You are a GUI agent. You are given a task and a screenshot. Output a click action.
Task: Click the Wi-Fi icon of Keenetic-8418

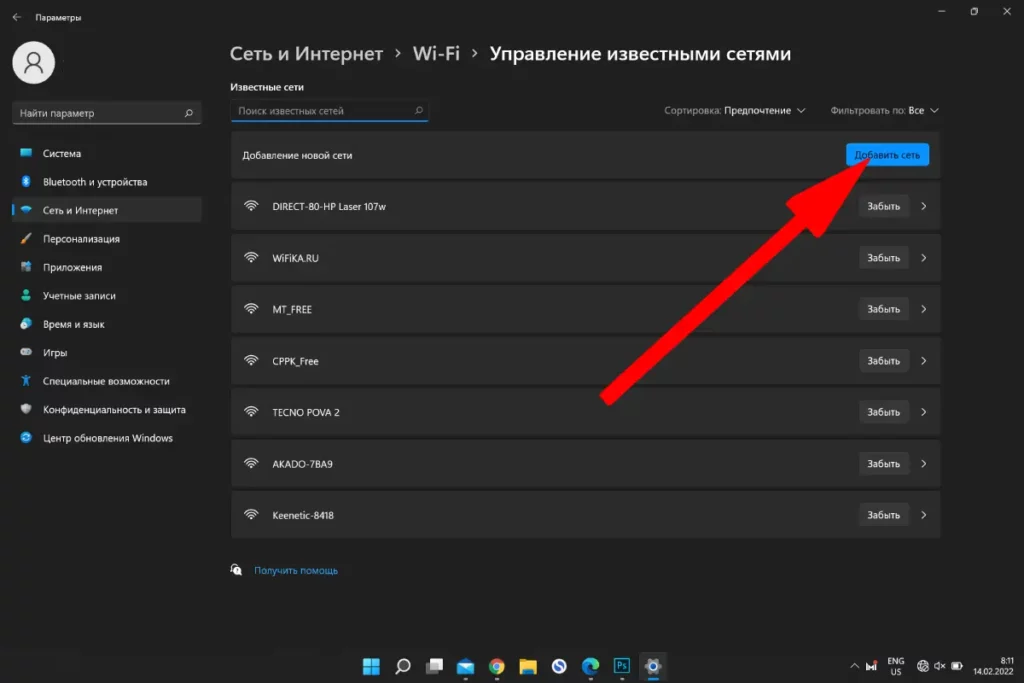click(251, 515)
